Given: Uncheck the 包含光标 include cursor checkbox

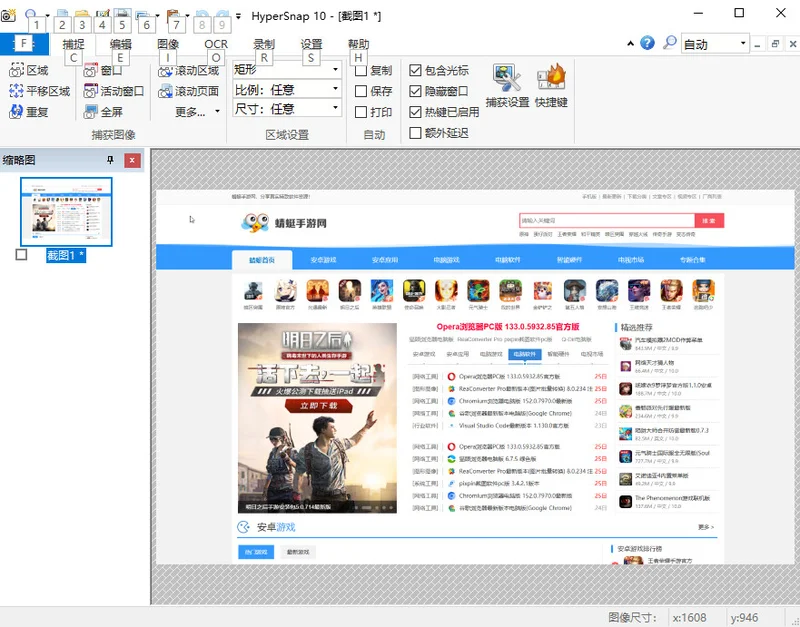Looking at the screenshot, I should point(415,70).
